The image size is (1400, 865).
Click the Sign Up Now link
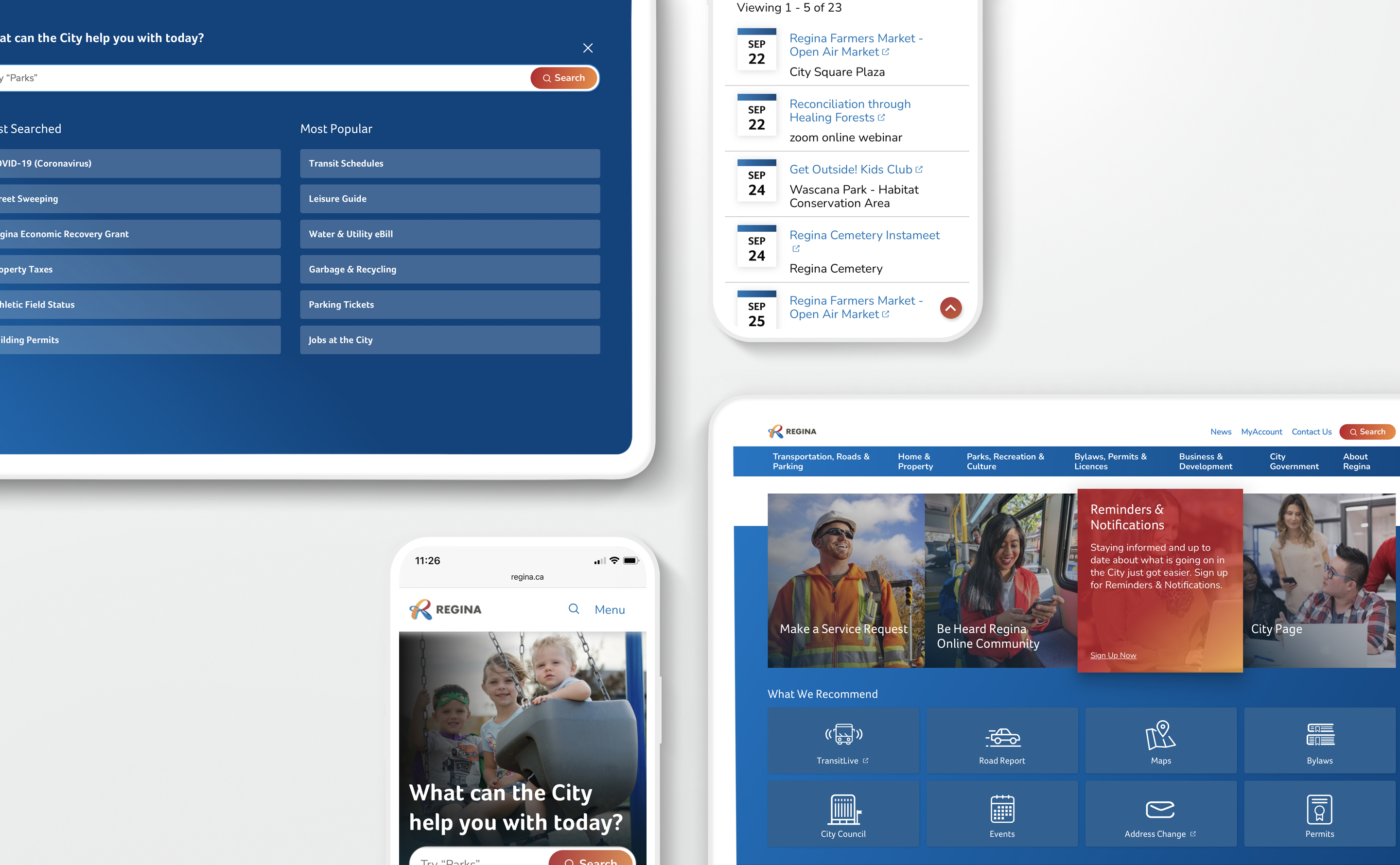tap(1113, 655)
